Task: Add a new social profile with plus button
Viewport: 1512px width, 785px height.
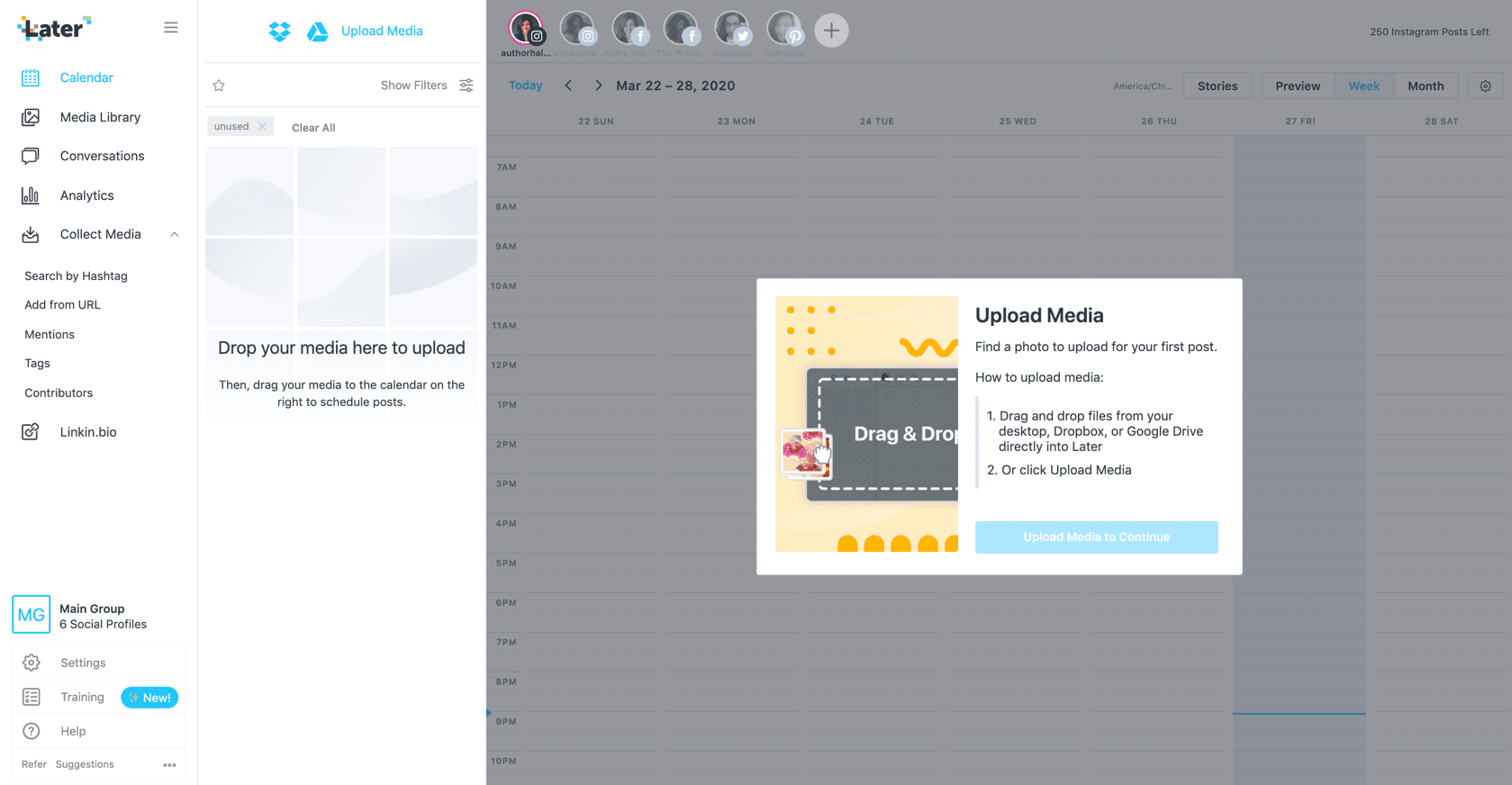Action: (x=831, y=31)
